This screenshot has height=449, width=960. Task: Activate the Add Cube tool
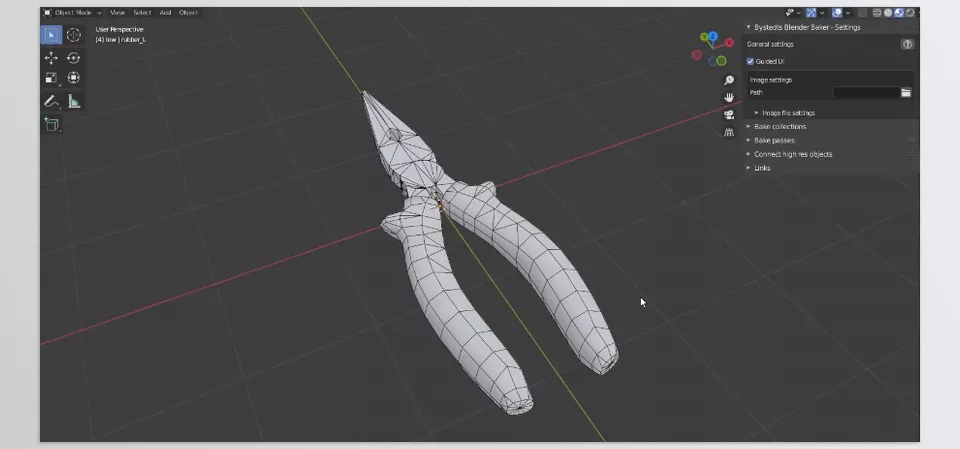[x=52, y=124]
